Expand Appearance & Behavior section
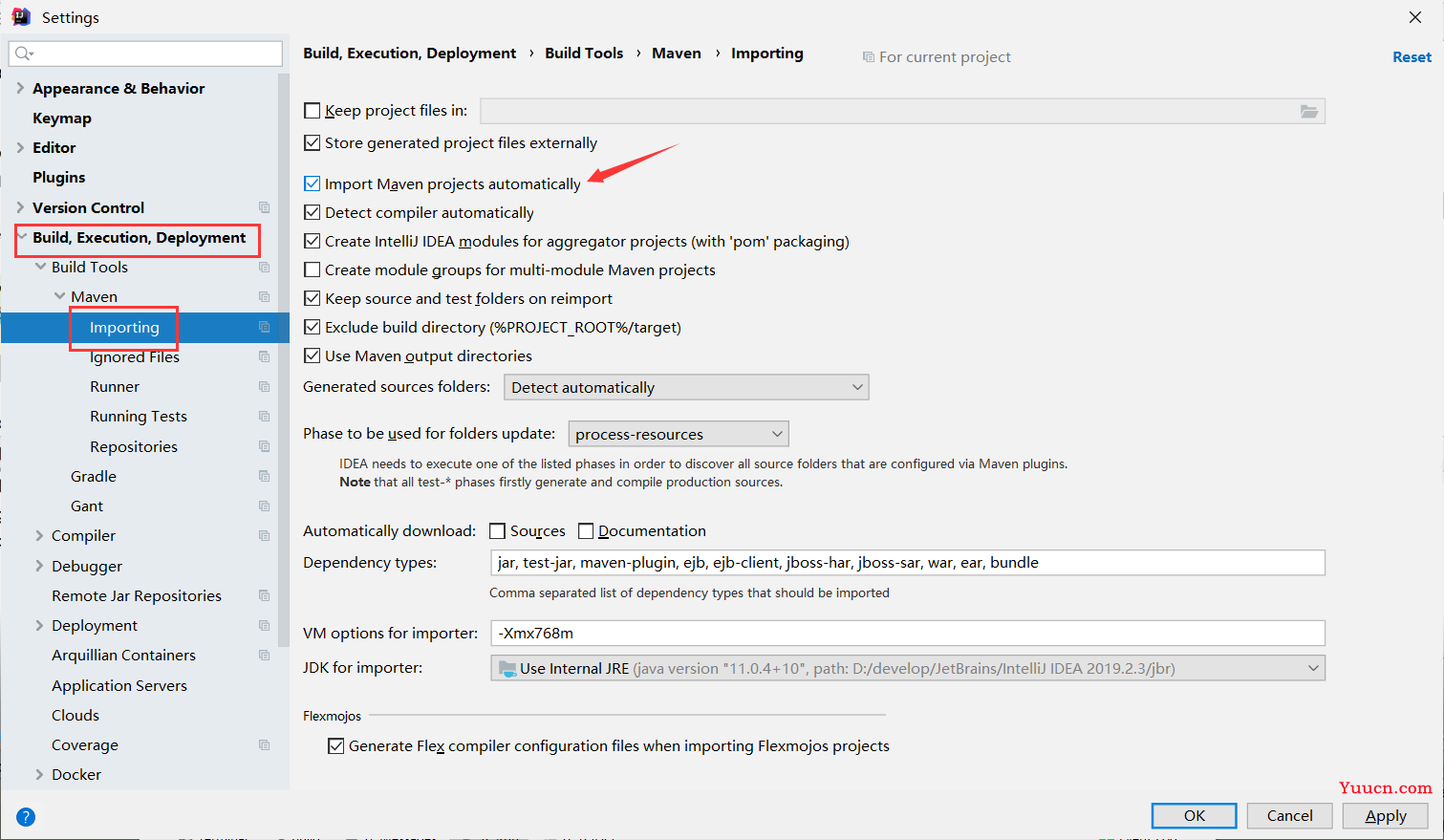This screenshot has height=840, width=1444. tap(20, 88)
